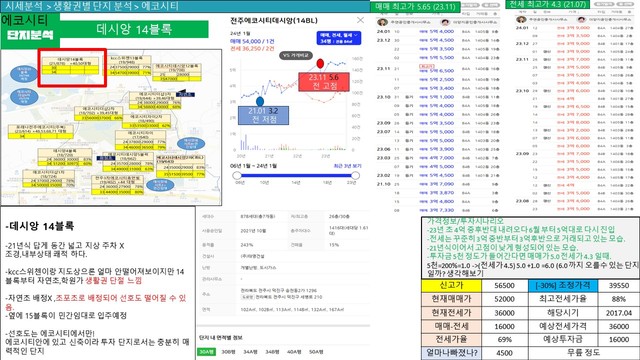Click the second agent avatar in 매매 list
The height and width of the screenshot is (360, 640).
point(445,22)
